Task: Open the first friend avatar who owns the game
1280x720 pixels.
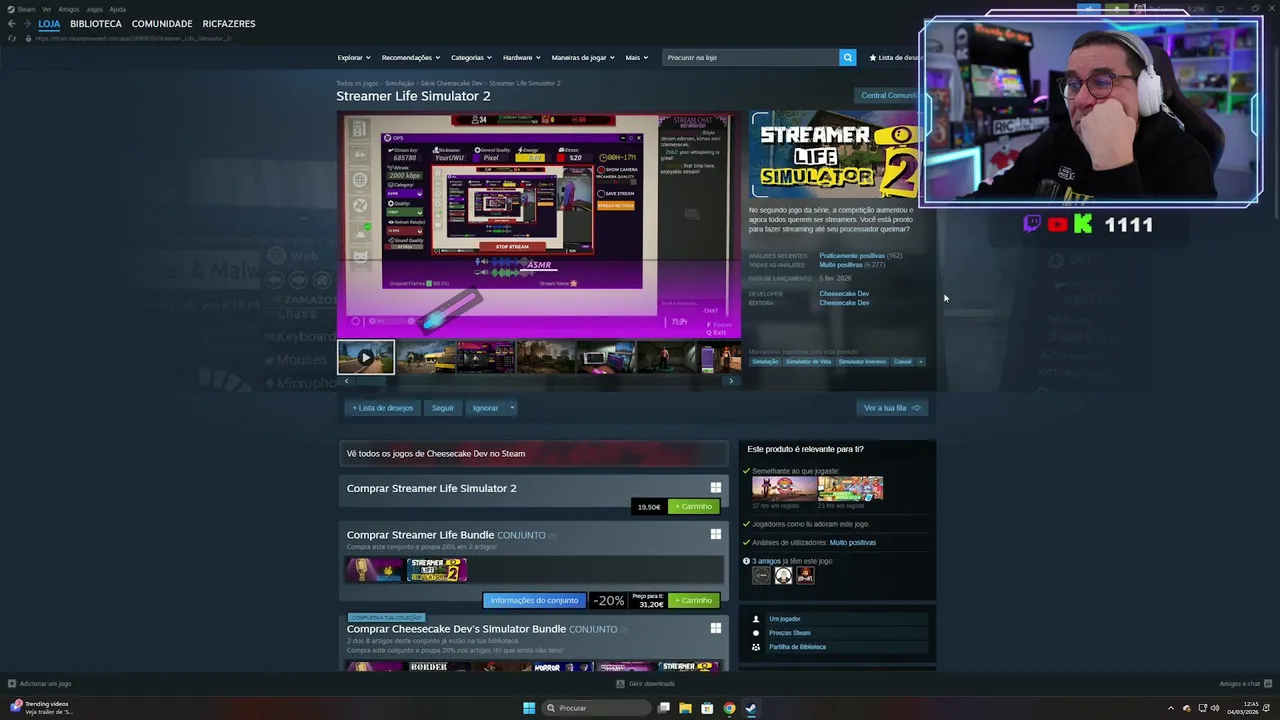Action: (x=761, y=575)
